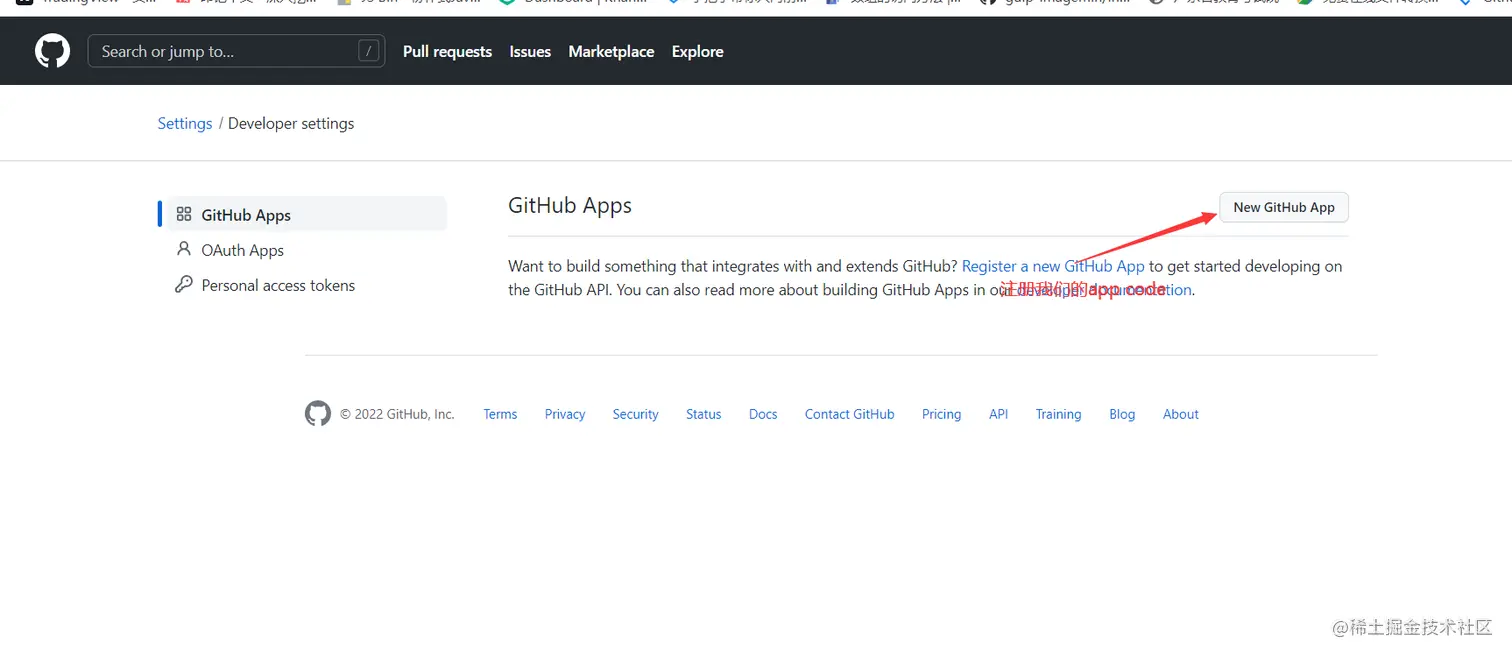
Task: Open Terms link in footer
Action: (x=500, y=414)
